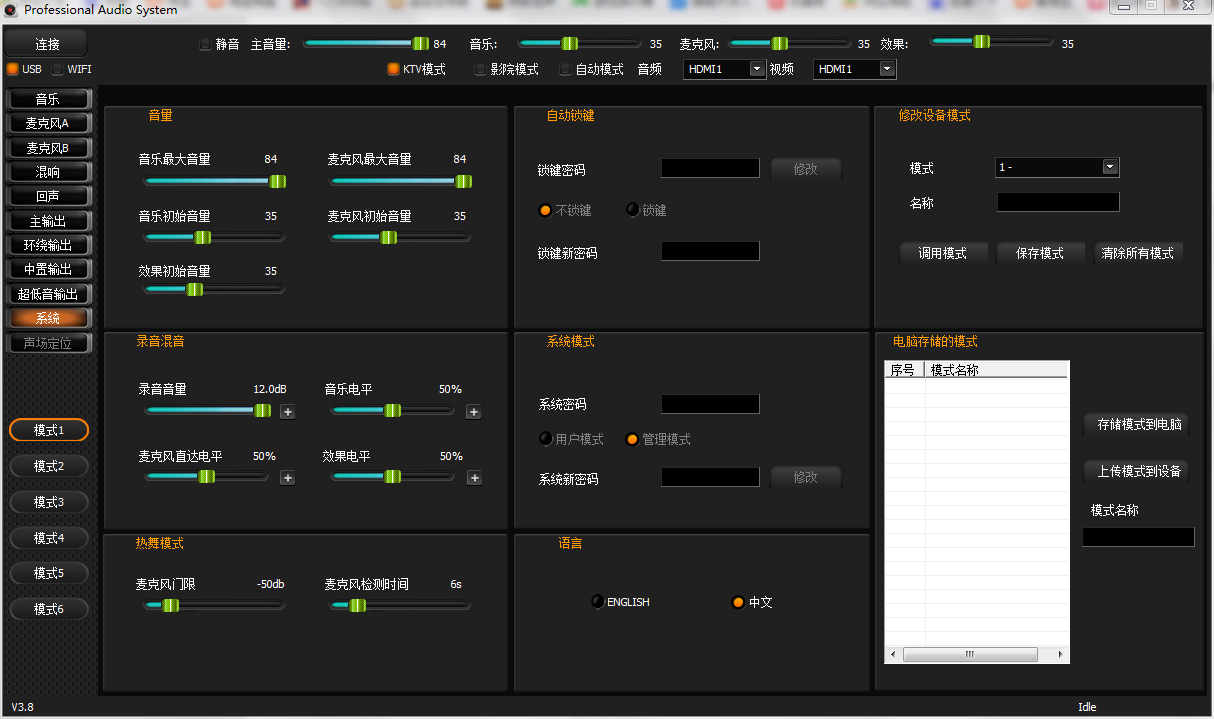Select the WIFI connection option
This screenshot has width=1214, height=719.
[x=57, y=69]
